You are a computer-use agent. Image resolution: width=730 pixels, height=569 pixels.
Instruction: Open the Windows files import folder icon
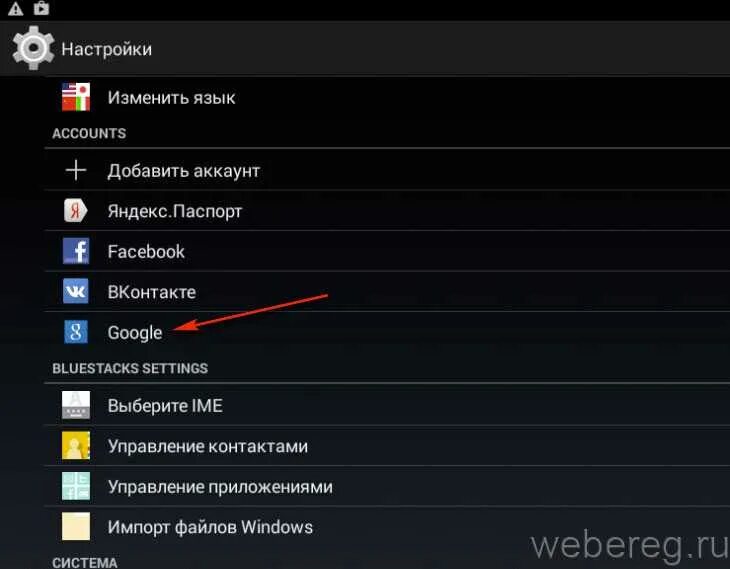(76, 527)
